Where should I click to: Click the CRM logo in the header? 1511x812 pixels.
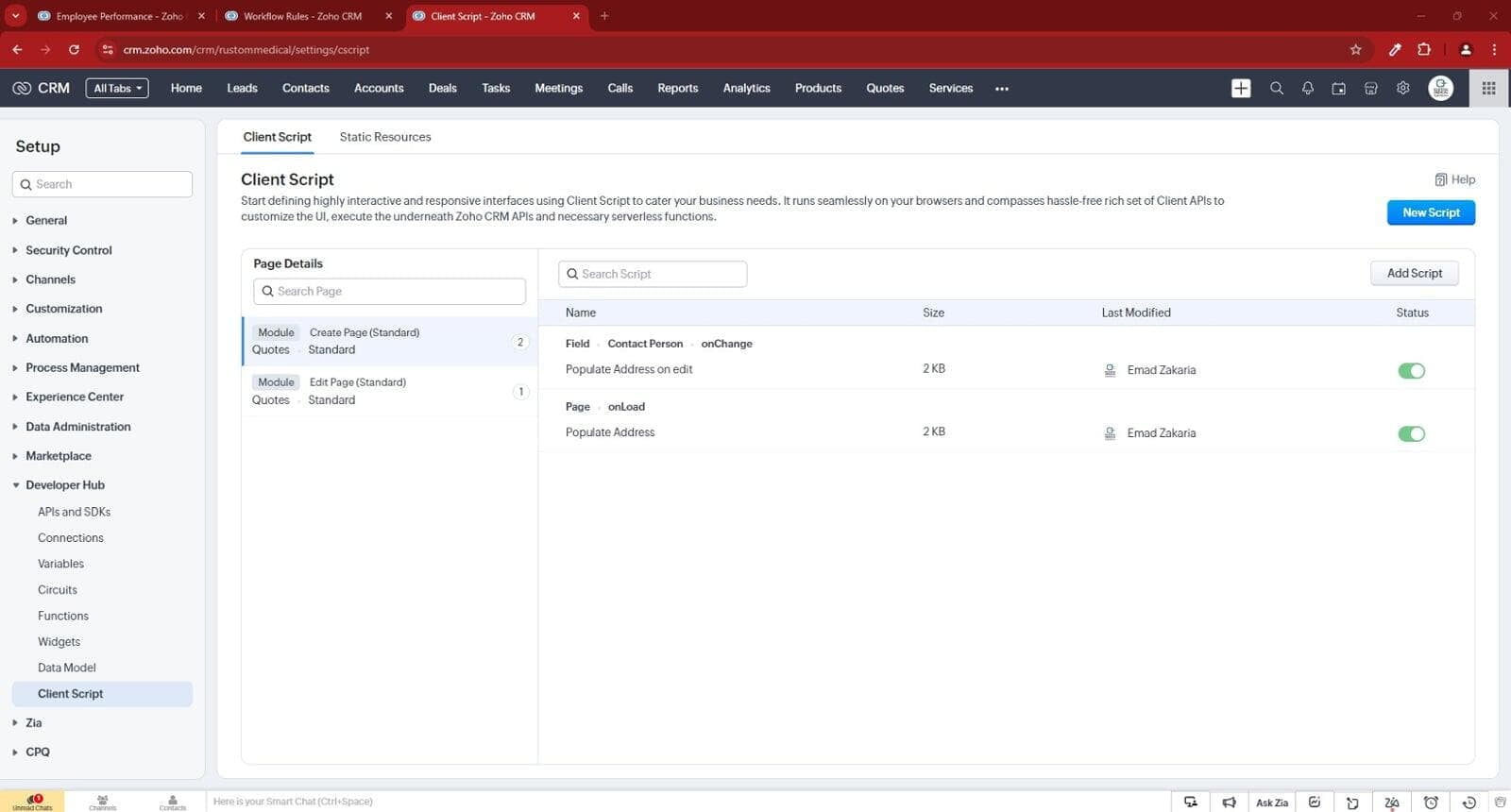coord(41,88)
